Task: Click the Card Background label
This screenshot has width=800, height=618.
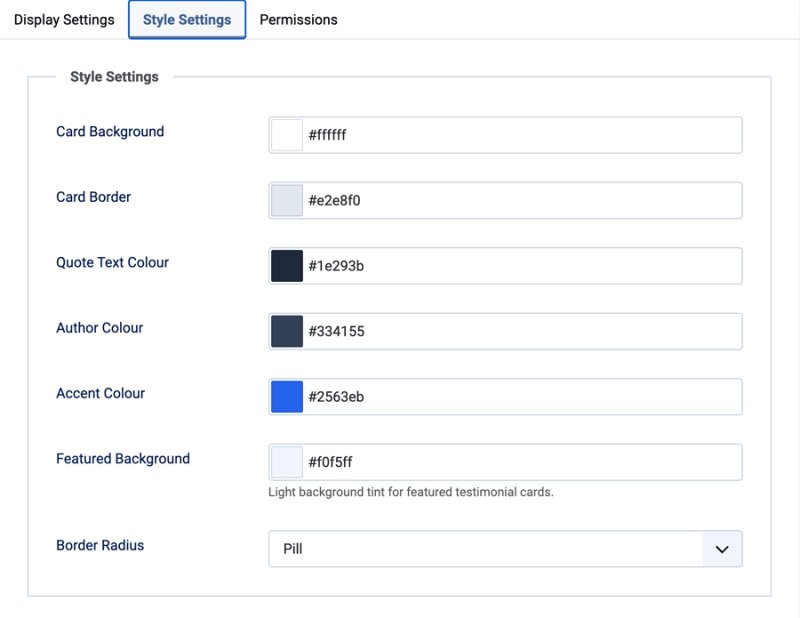Action: pos(110,132)
